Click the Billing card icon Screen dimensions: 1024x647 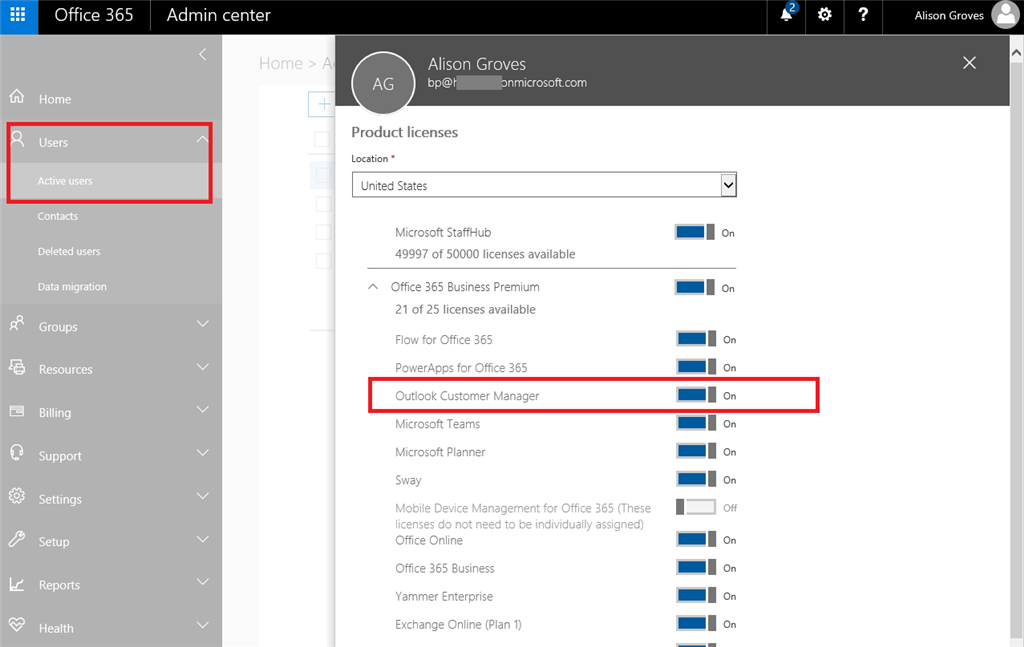(17, 411)
